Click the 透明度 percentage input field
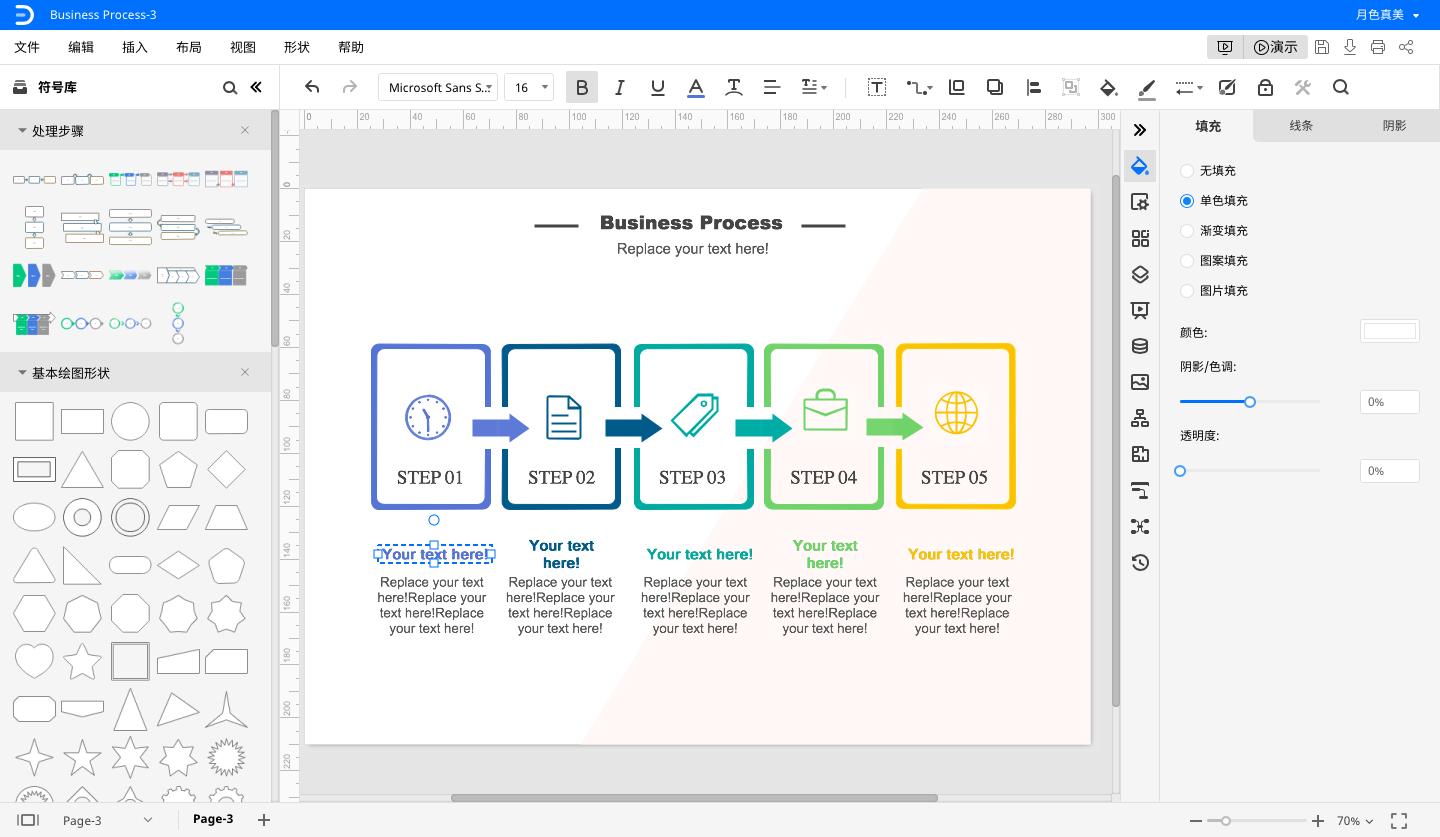 pyautogui.click(x=1389, y=471)
